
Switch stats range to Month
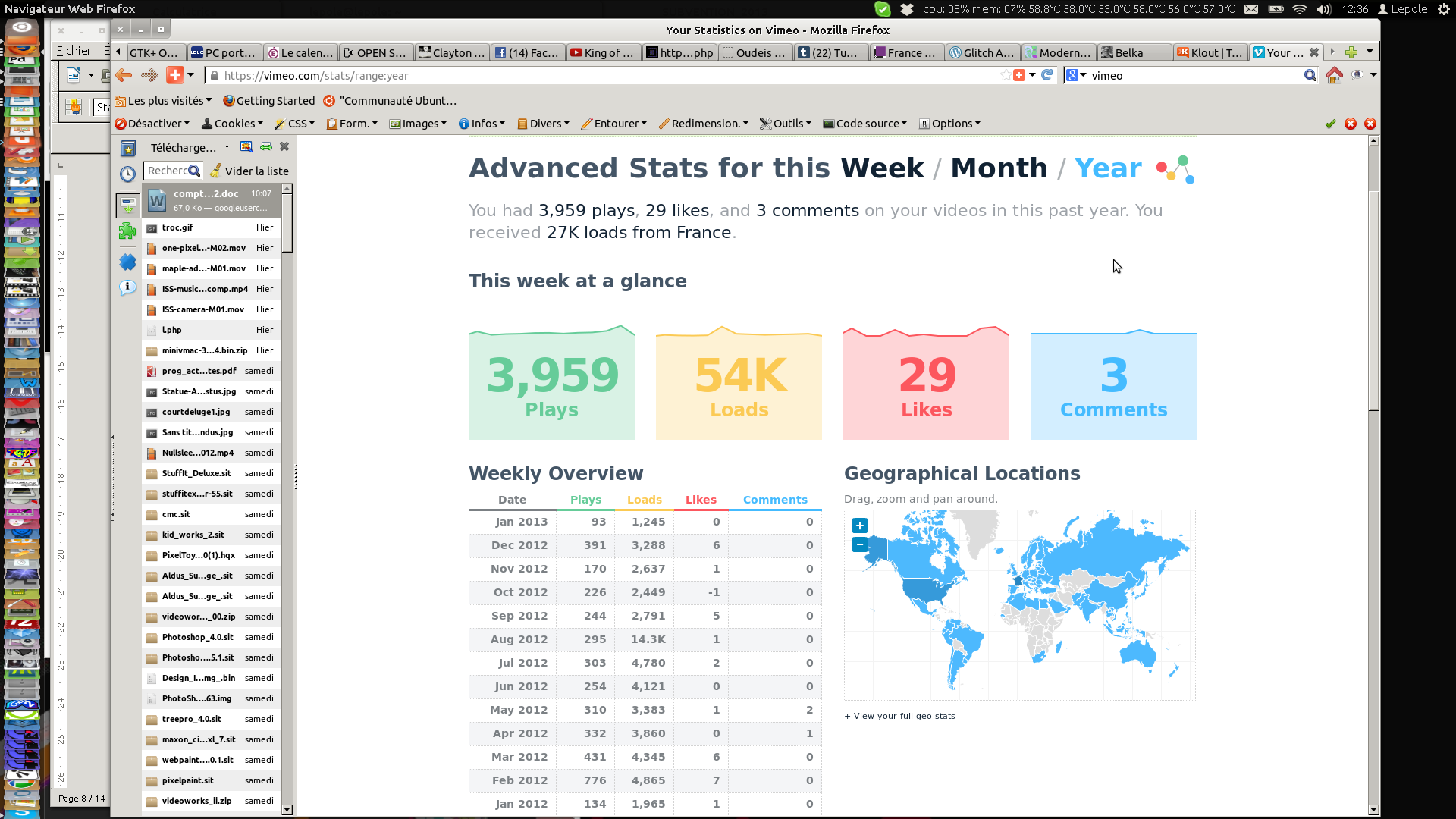999,168
